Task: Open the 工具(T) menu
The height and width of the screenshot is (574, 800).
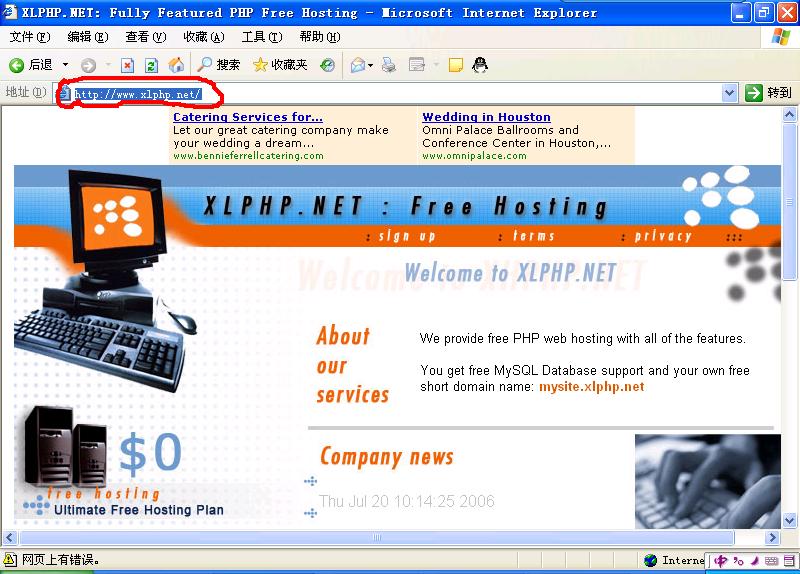Action: (262, 37)
